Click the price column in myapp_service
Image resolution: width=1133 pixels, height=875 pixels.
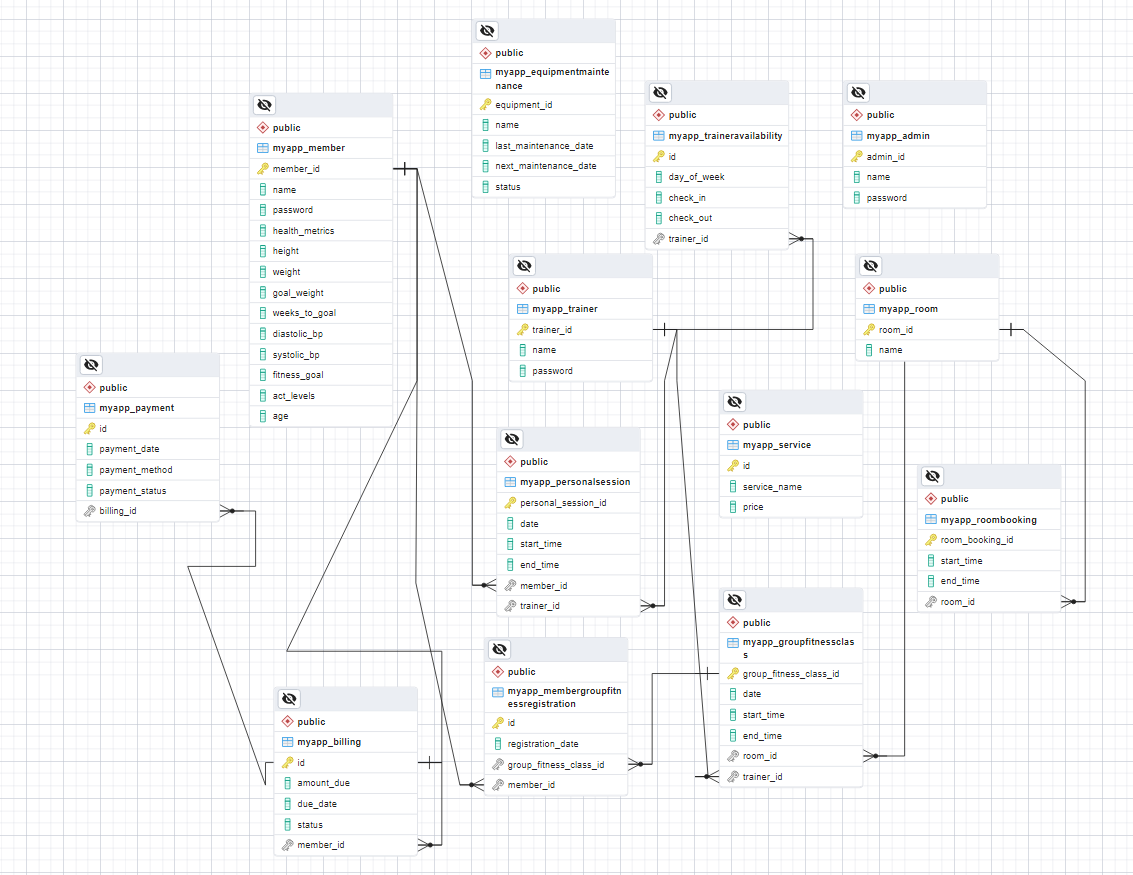[x=791, y=507]
